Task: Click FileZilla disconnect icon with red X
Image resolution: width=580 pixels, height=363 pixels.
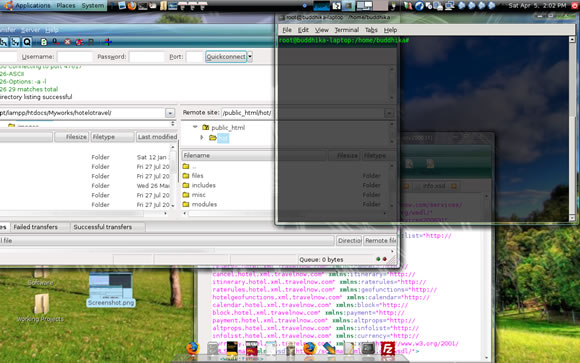Action: coord(79,42)
